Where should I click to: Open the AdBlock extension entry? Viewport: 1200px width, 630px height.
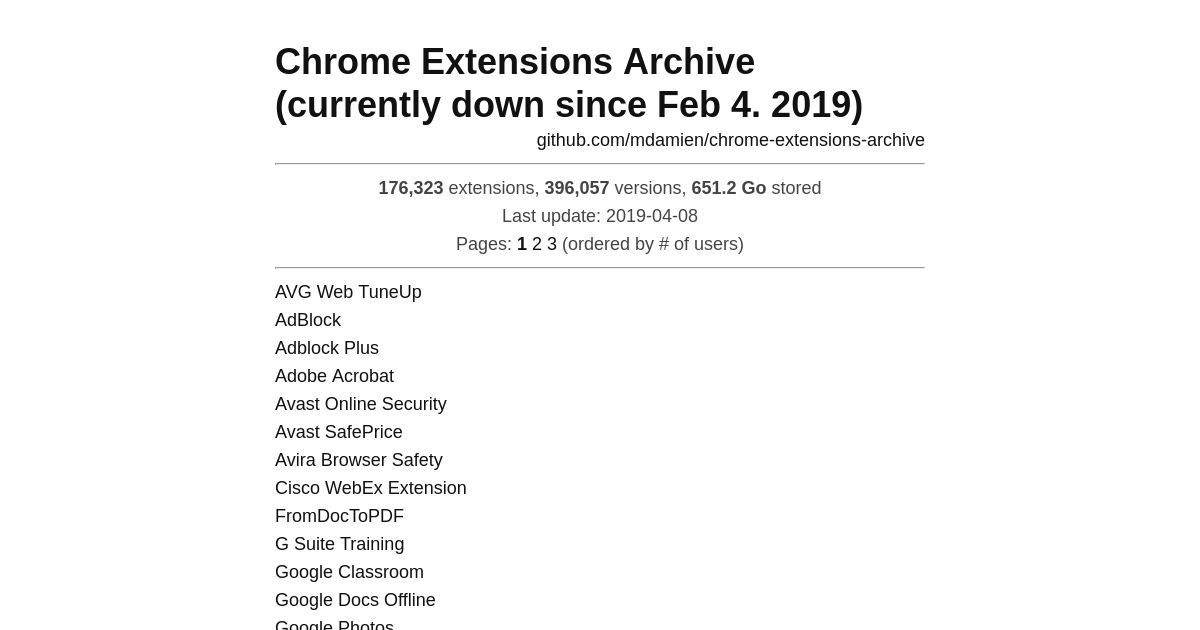[x=308, y=320]
